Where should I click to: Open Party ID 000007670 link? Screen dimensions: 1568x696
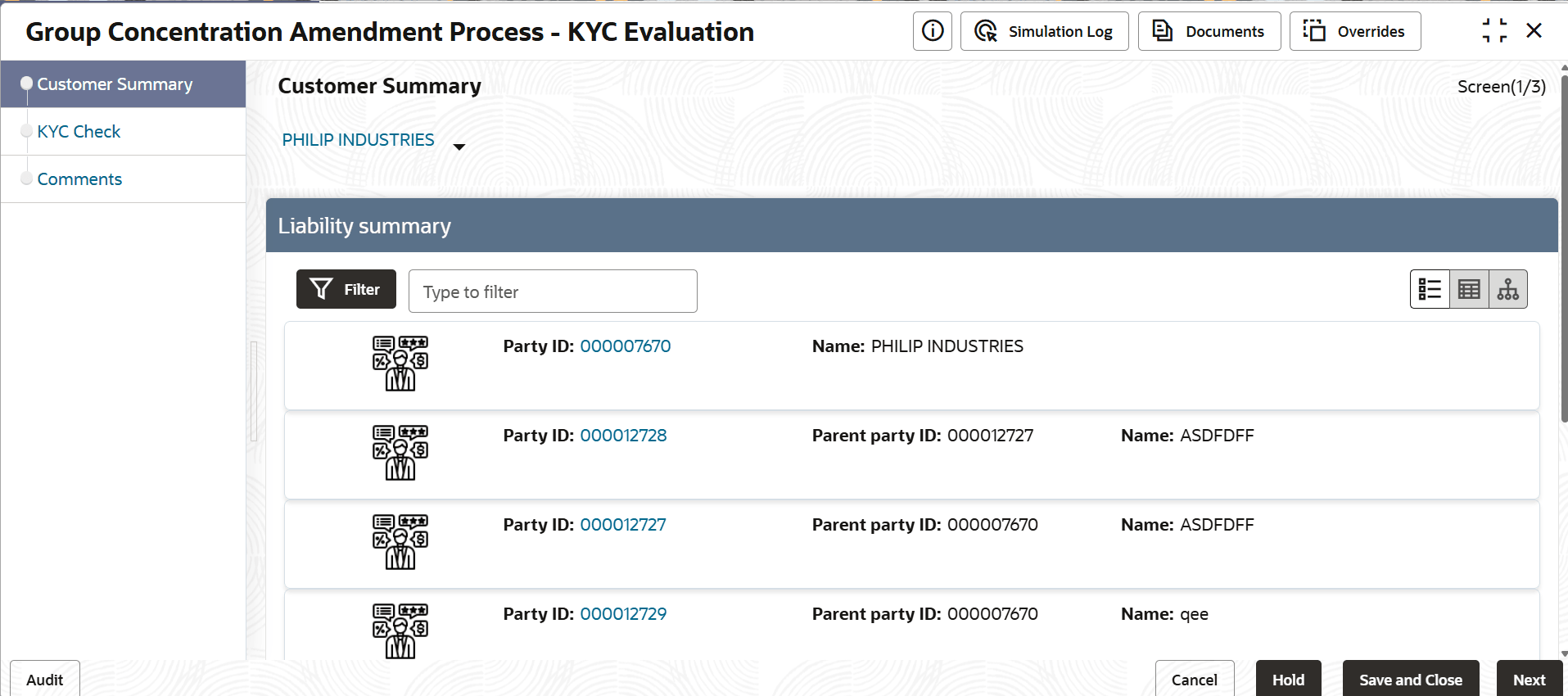[x=626, y=346]
